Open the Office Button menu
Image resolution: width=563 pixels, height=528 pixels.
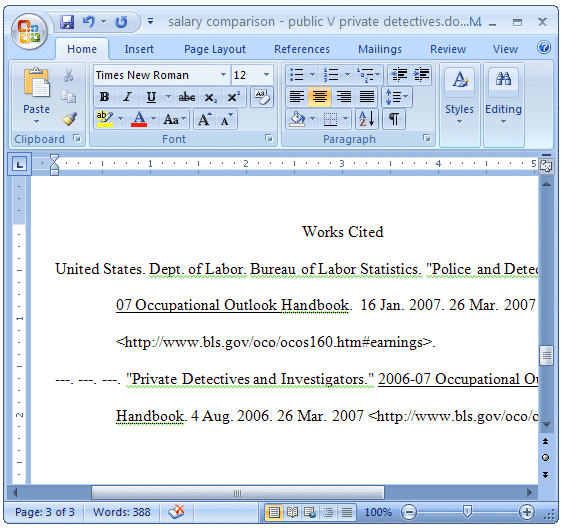click(29, 32)
